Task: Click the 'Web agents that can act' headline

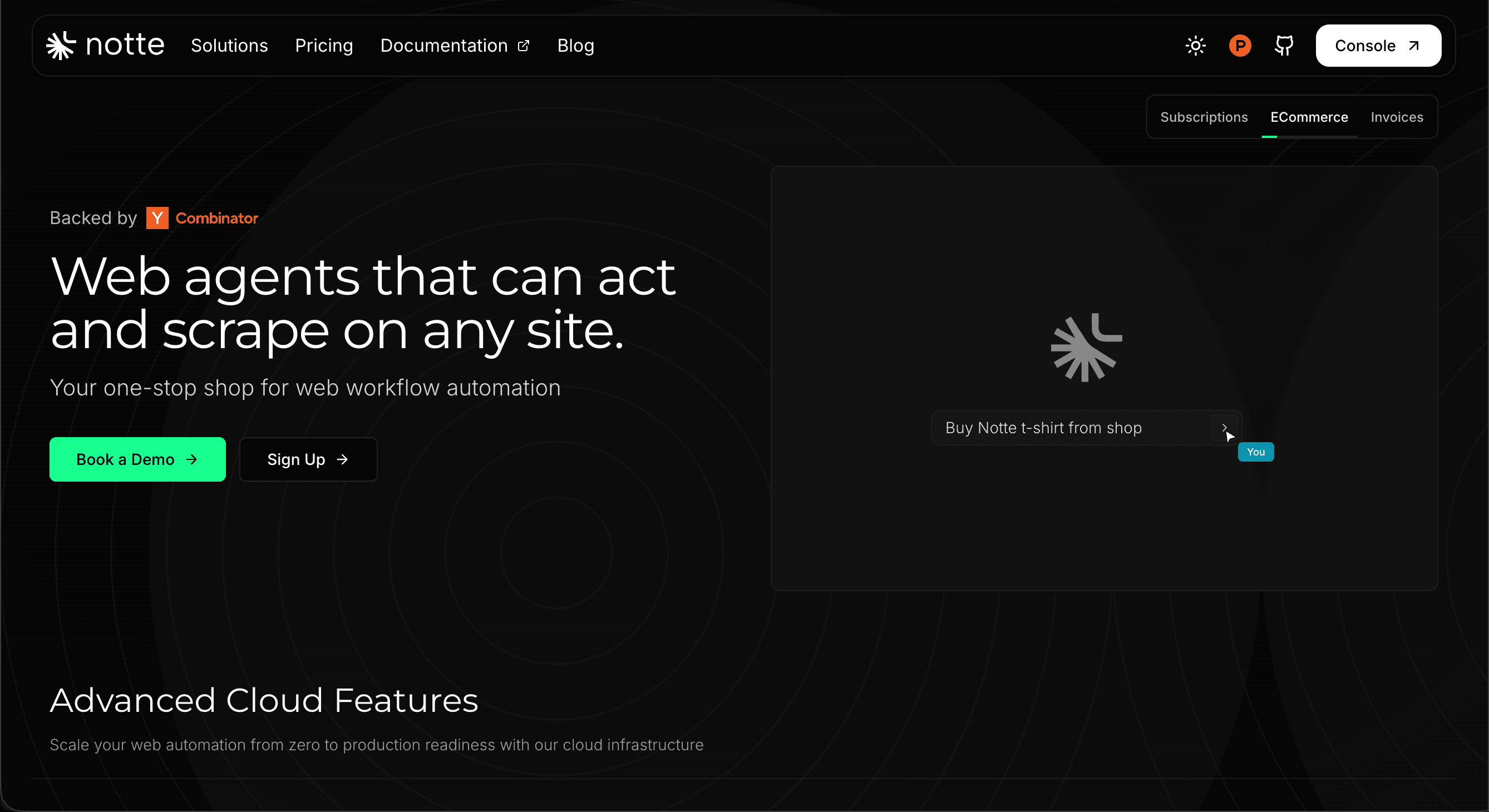Action: pyautogui.click(x=363, y=303)
